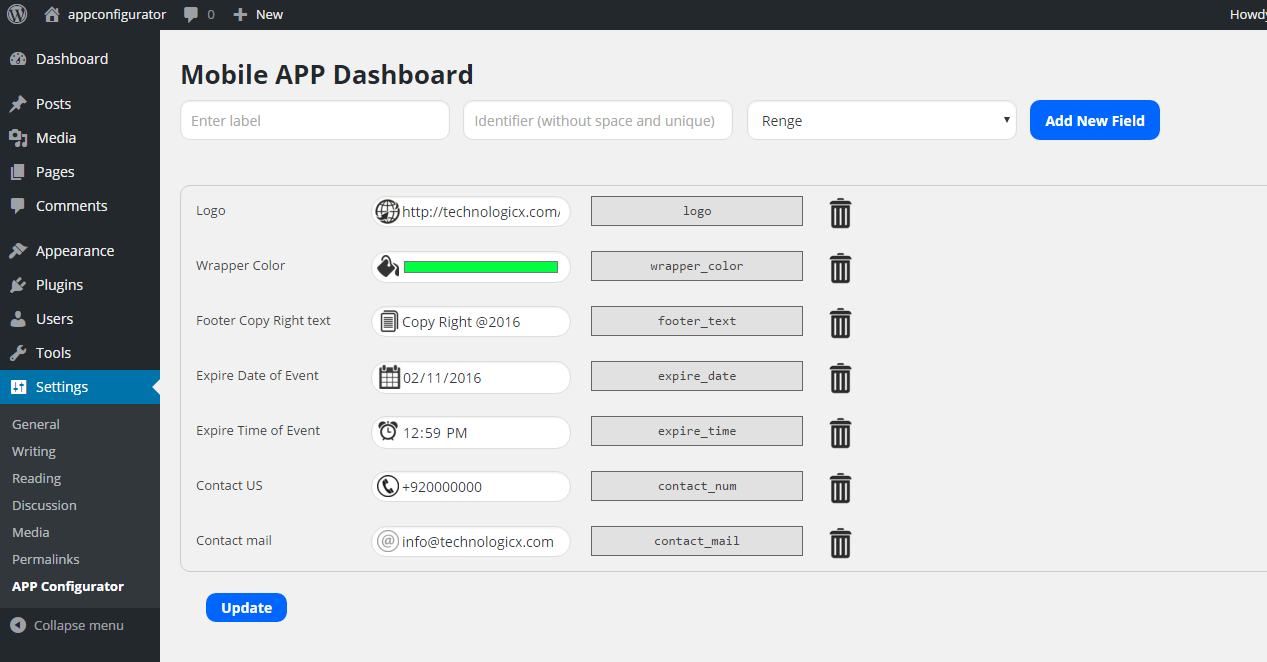Click the paint bucket icon for Wrapper Color
Image resolution: width=1267 pixels, height=662 pixels.
pyautogui.click(x=387, y=267)
